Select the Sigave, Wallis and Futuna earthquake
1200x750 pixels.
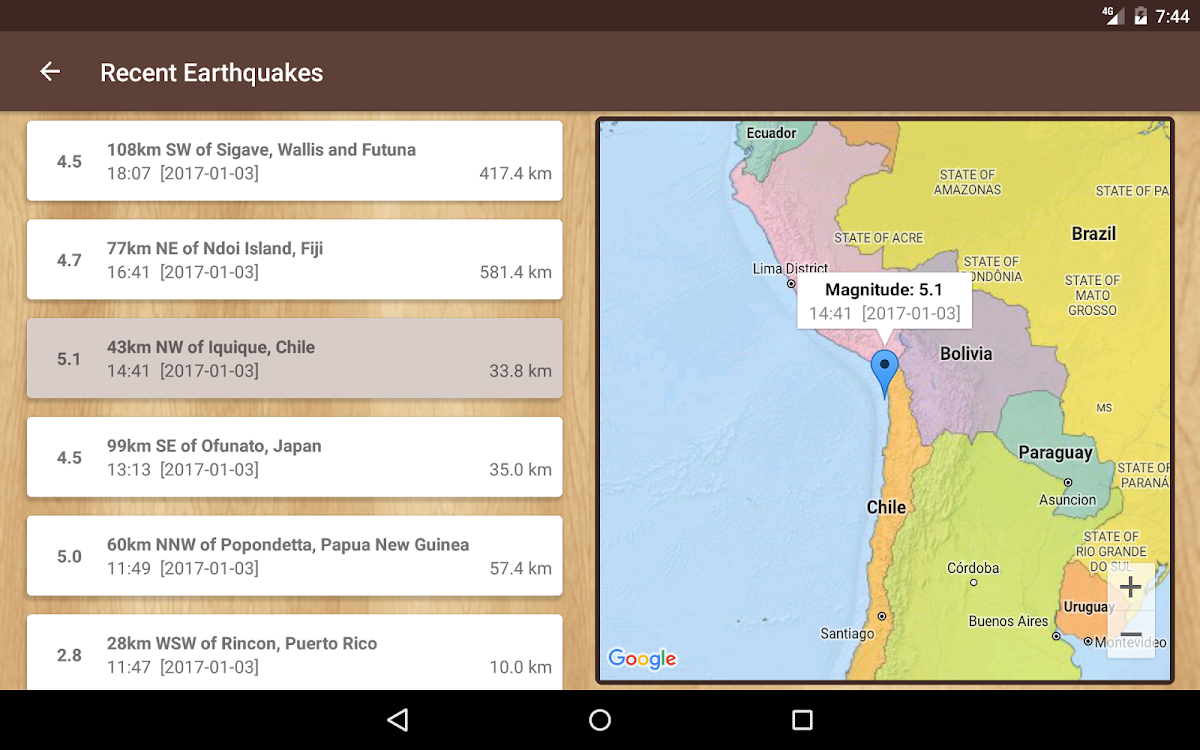tap(295, 161)
